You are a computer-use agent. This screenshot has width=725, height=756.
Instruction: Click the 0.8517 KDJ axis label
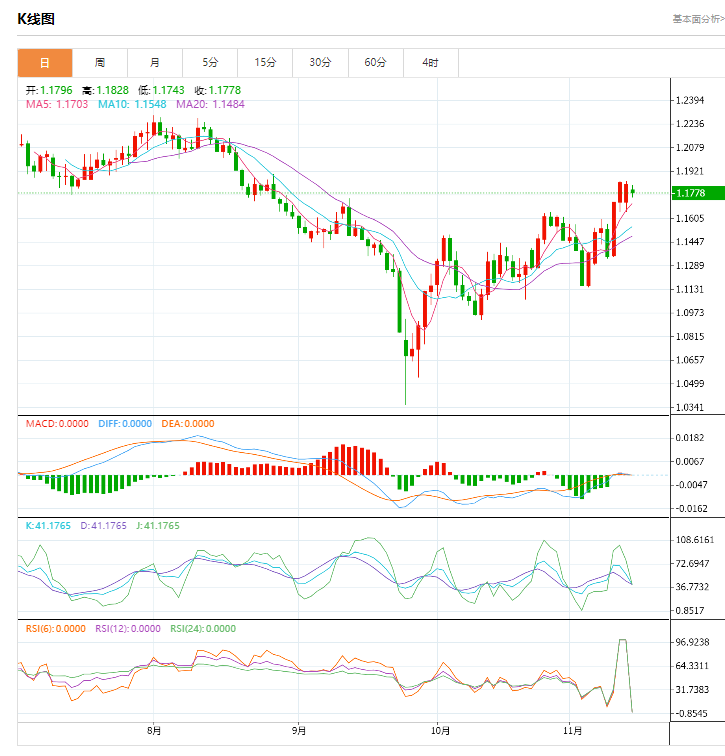(x=690, y=611)
